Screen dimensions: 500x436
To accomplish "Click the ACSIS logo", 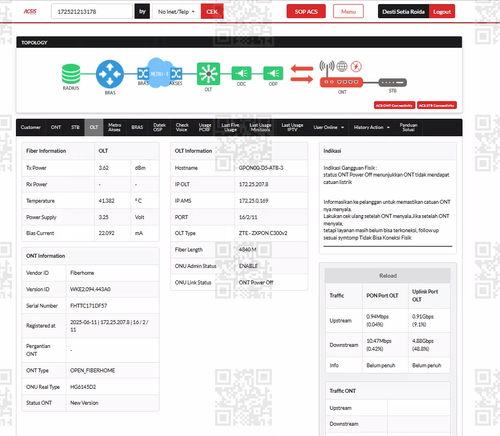I will [30, 12].
